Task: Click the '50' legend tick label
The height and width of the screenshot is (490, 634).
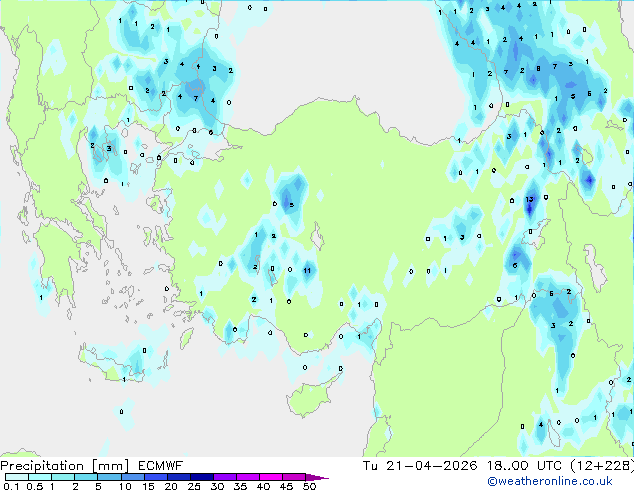Action: 309,486
